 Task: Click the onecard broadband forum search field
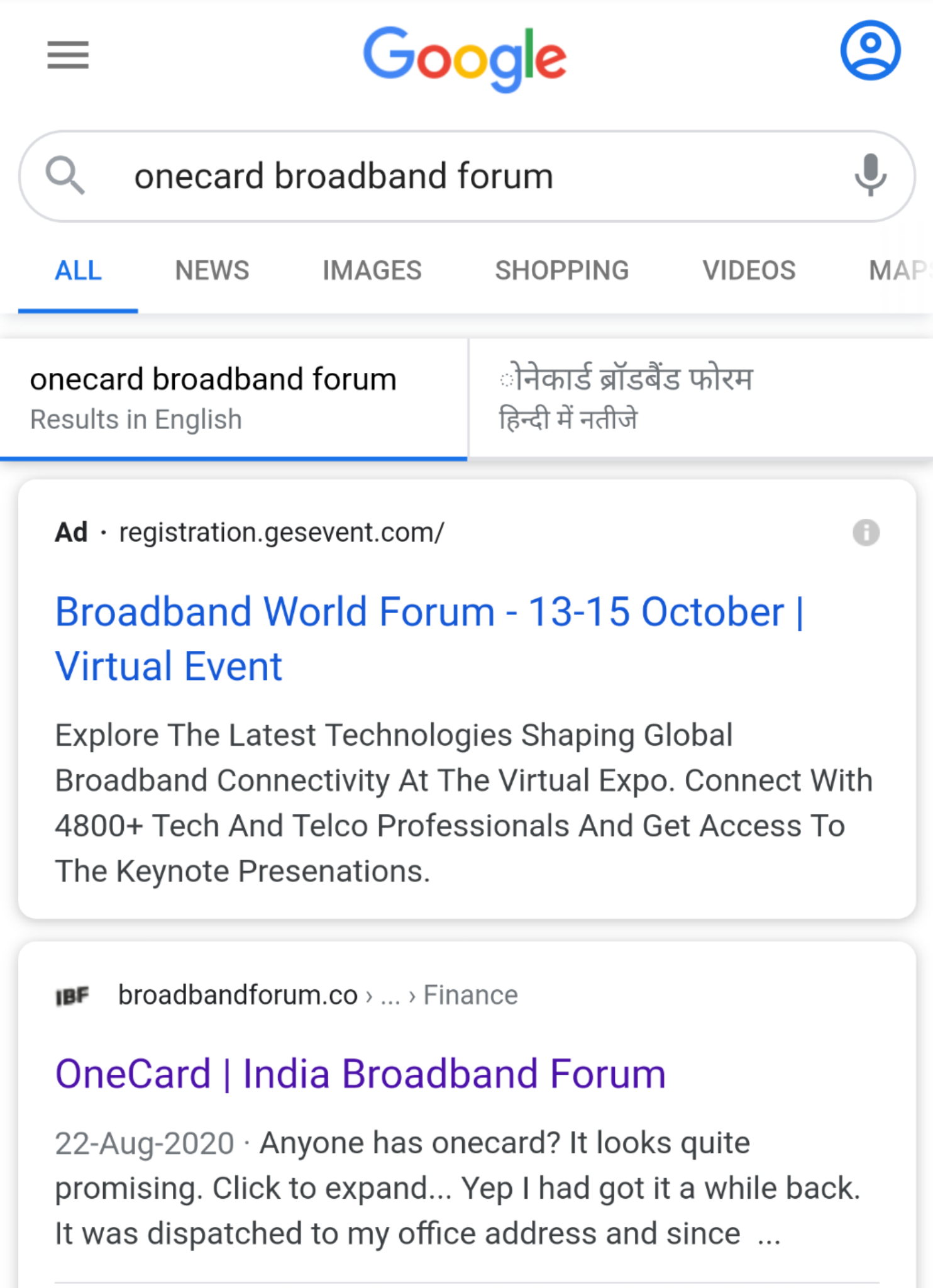tap(440, 176)
